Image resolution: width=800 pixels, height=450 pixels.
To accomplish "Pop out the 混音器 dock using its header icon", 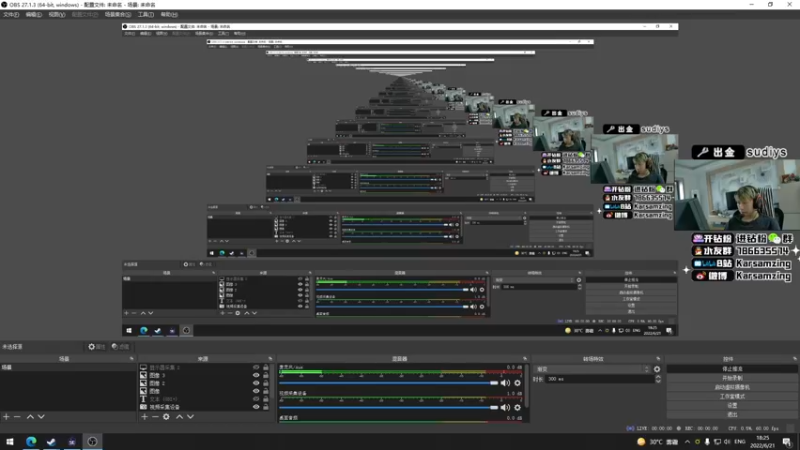I will coord(525,359).
